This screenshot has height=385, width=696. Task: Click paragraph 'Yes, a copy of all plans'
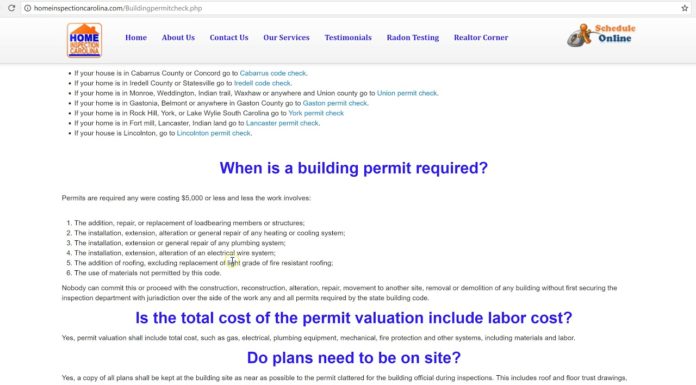pyautogui.click(x=344, y=378)
